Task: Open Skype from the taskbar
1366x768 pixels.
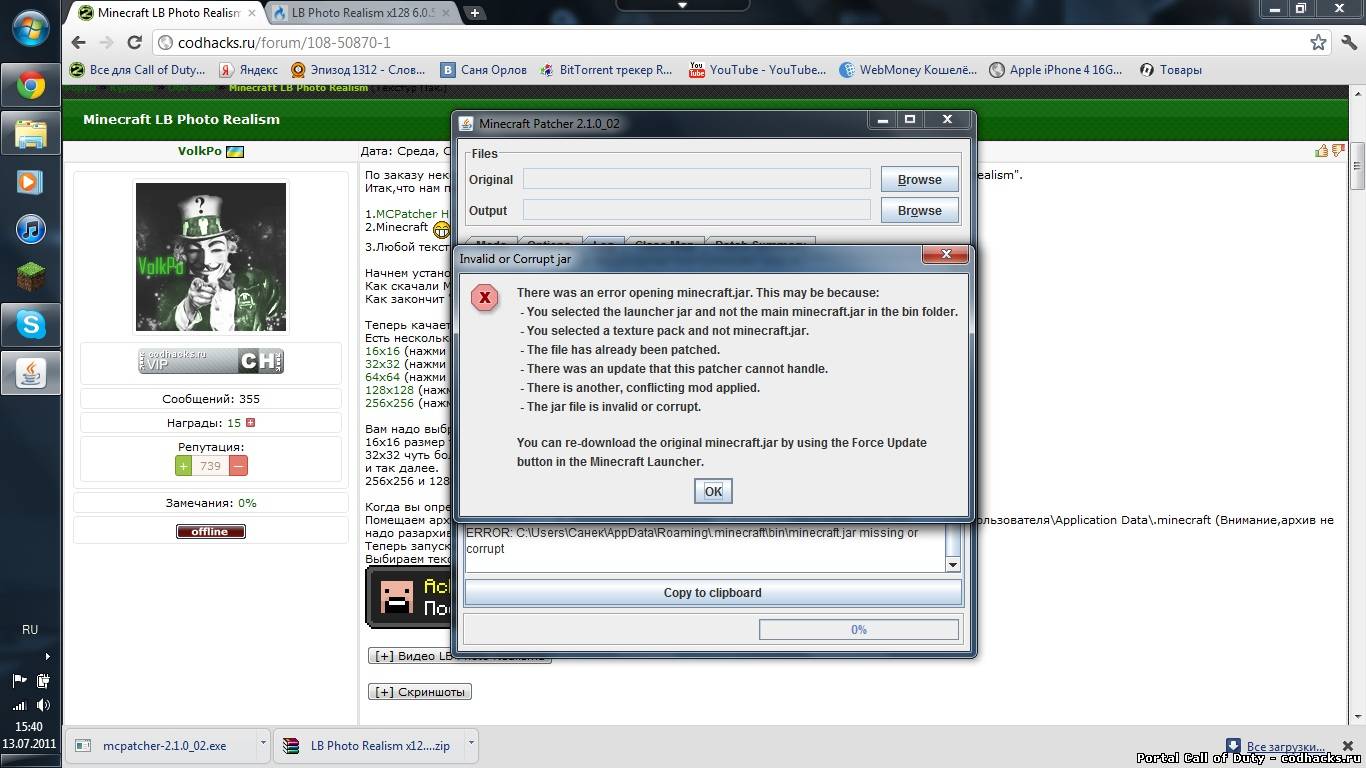Action: [x=30, y=325]
